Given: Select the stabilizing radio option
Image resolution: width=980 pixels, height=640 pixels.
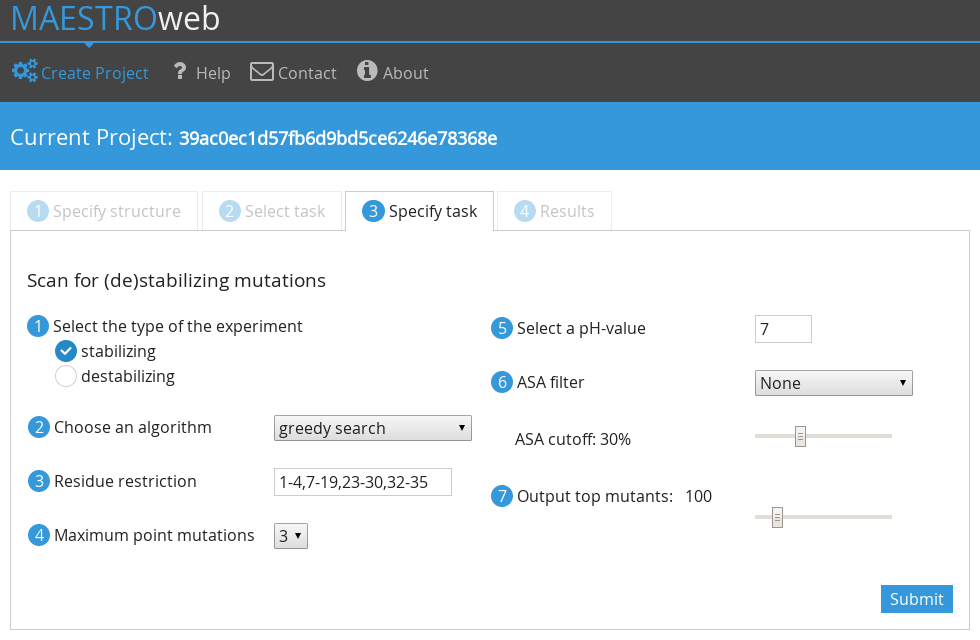Looking at the screenshot, I should tap(66, 351).
